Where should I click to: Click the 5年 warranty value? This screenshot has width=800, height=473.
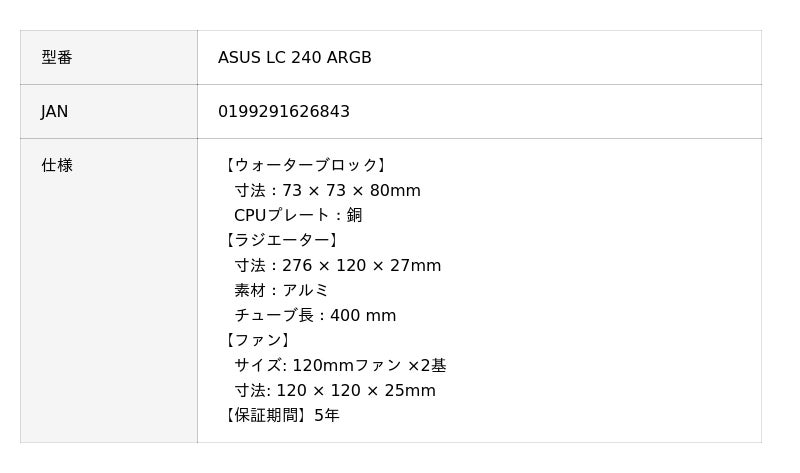click(x=327, y=415)
